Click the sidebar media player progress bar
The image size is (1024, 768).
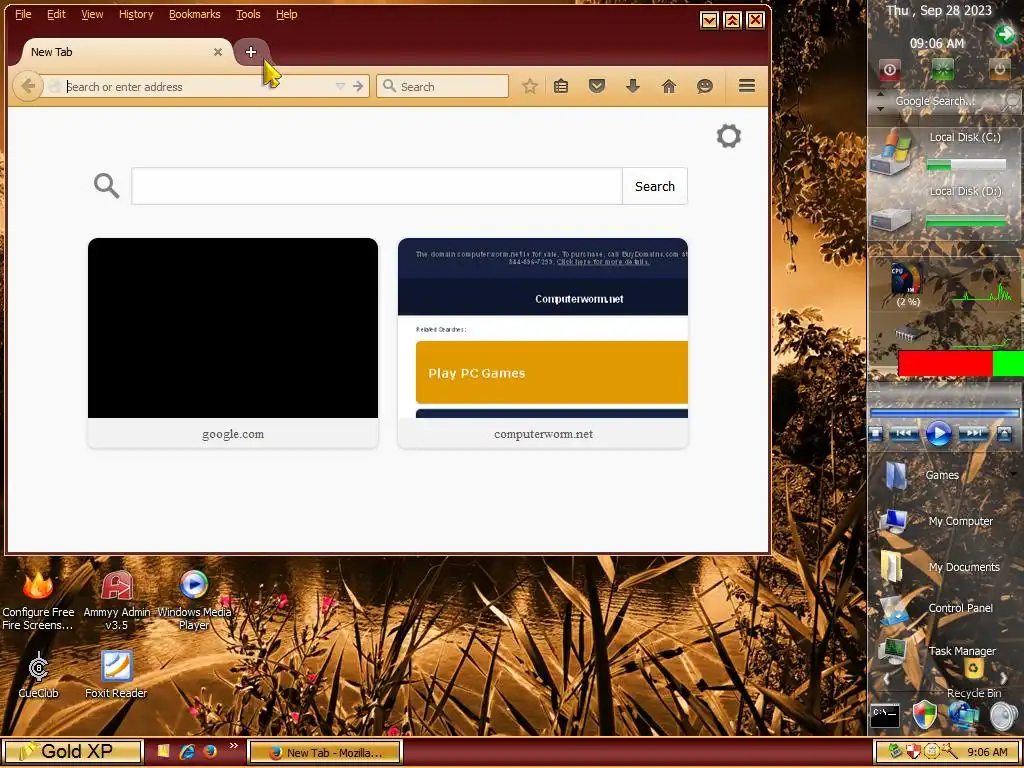(x=944, y=413)
